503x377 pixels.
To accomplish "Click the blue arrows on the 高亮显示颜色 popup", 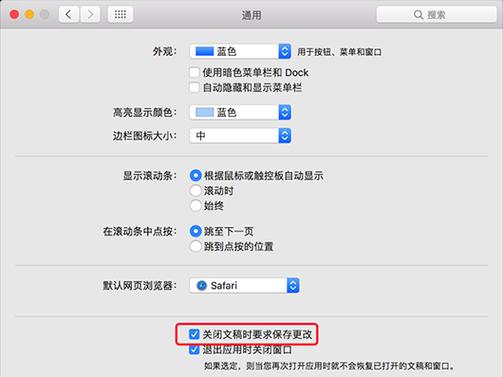I will 285,112.
